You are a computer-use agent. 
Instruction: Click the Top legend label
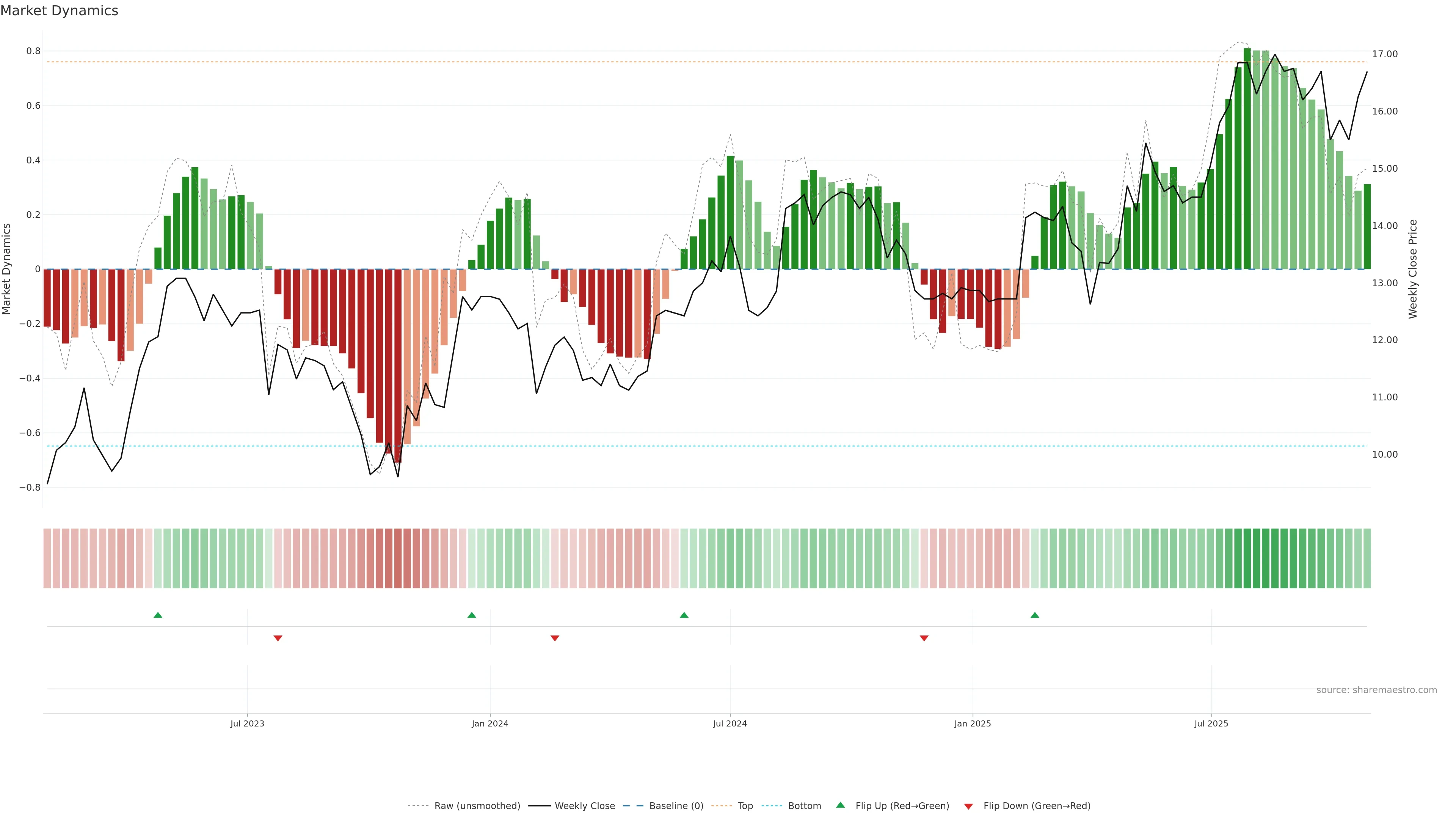pyautogui.click(x=745, y=806)
